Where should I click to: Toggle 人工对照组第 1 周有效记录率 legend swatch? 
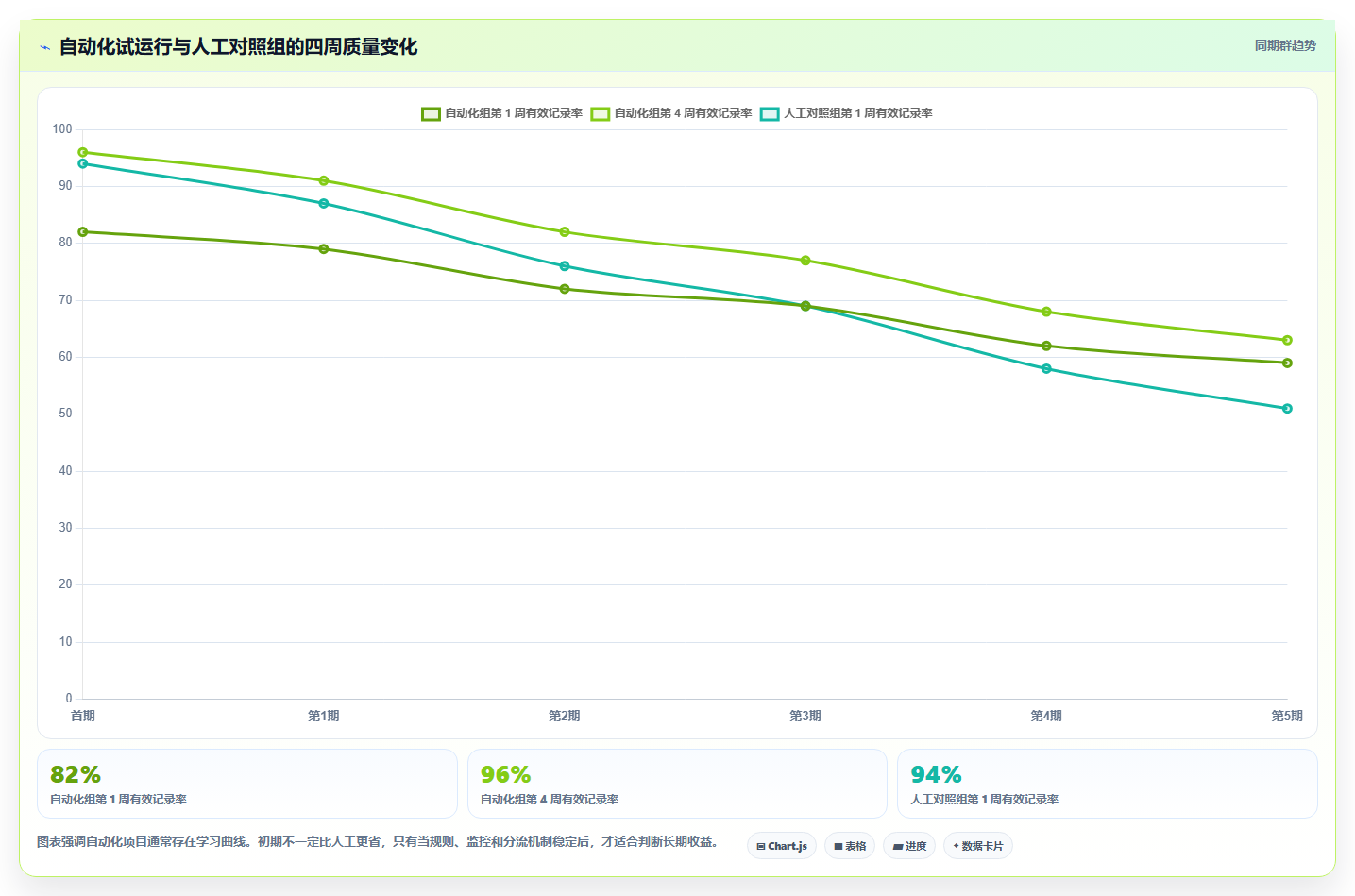[x=770, y=113]
